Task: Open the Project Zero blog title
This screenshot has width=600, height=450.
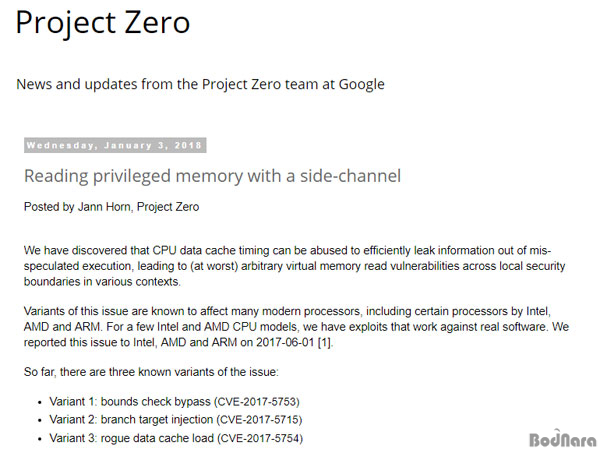Action: (x=103, y=23)
